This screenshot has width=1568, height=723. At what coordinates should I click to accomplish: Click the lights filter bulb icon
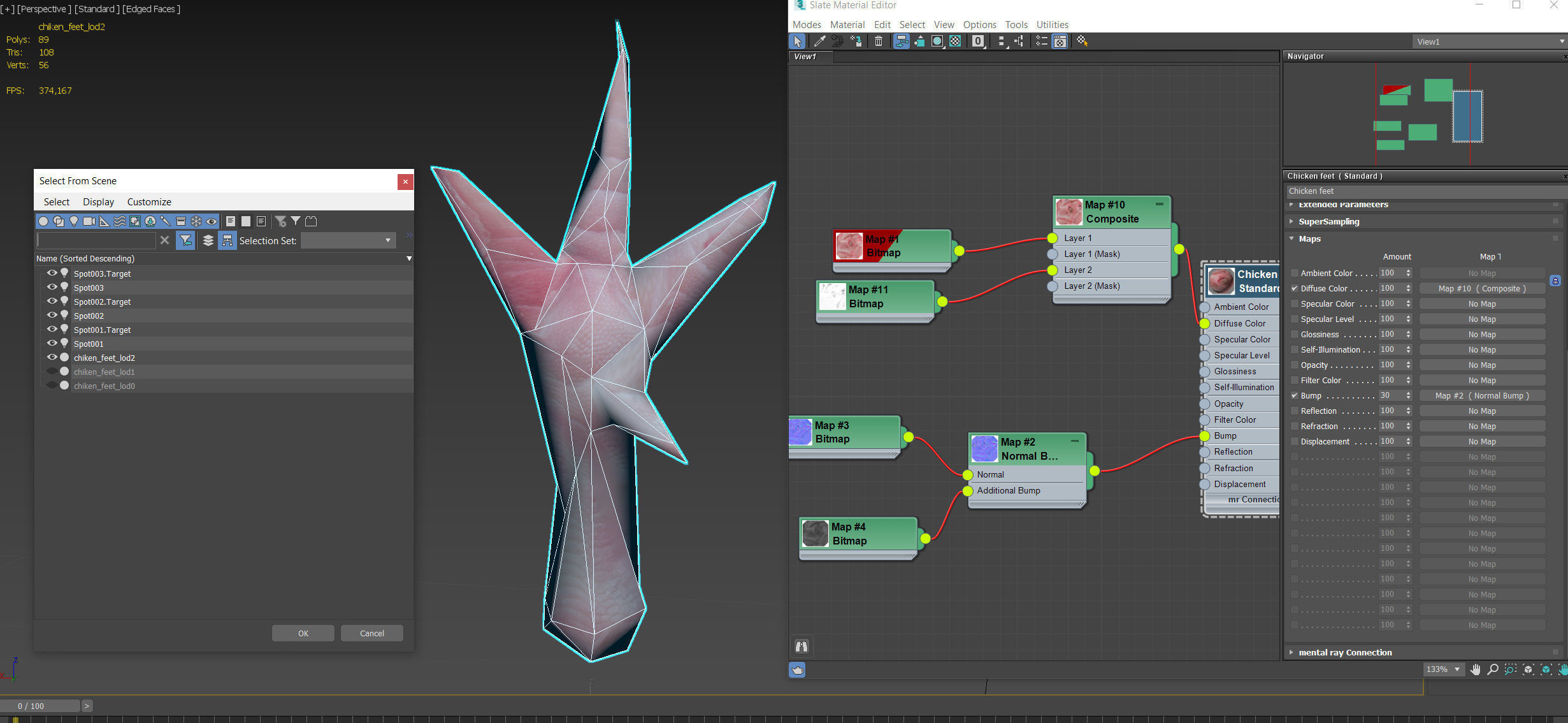click(74, 221)
